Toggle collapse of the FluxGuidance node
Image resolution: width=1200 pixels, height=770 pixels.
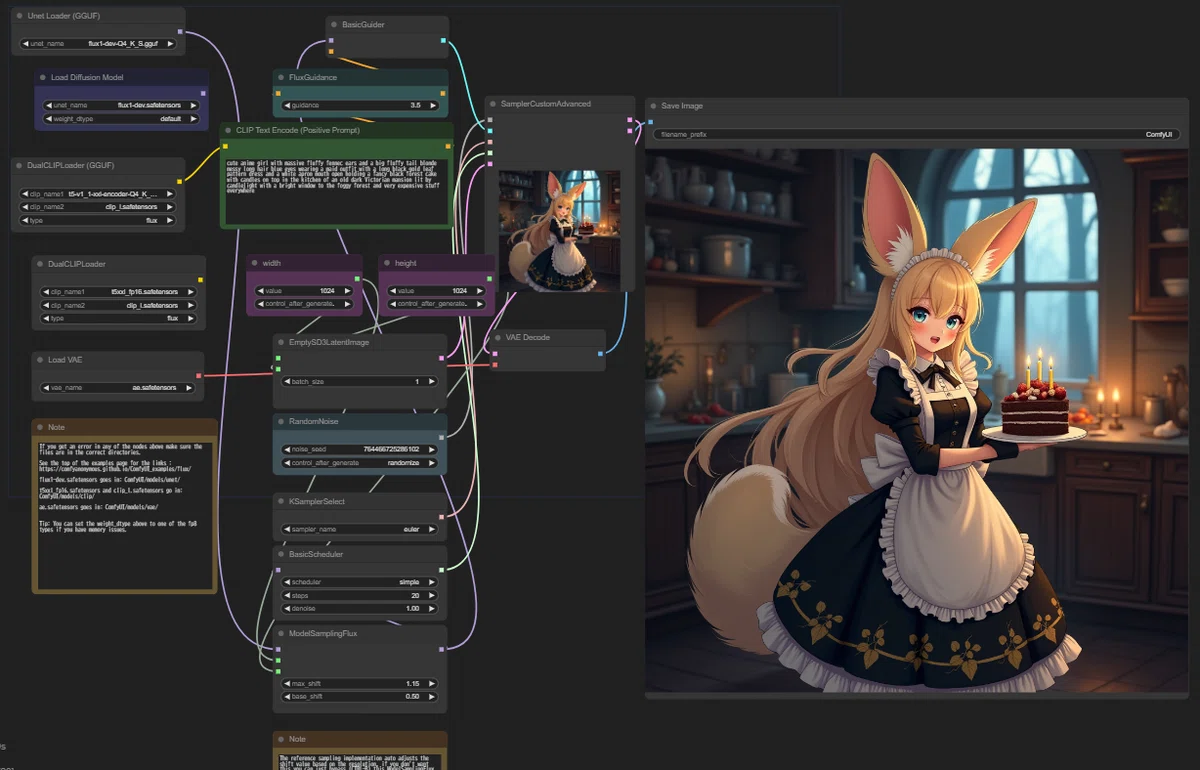tap(281, 77)
